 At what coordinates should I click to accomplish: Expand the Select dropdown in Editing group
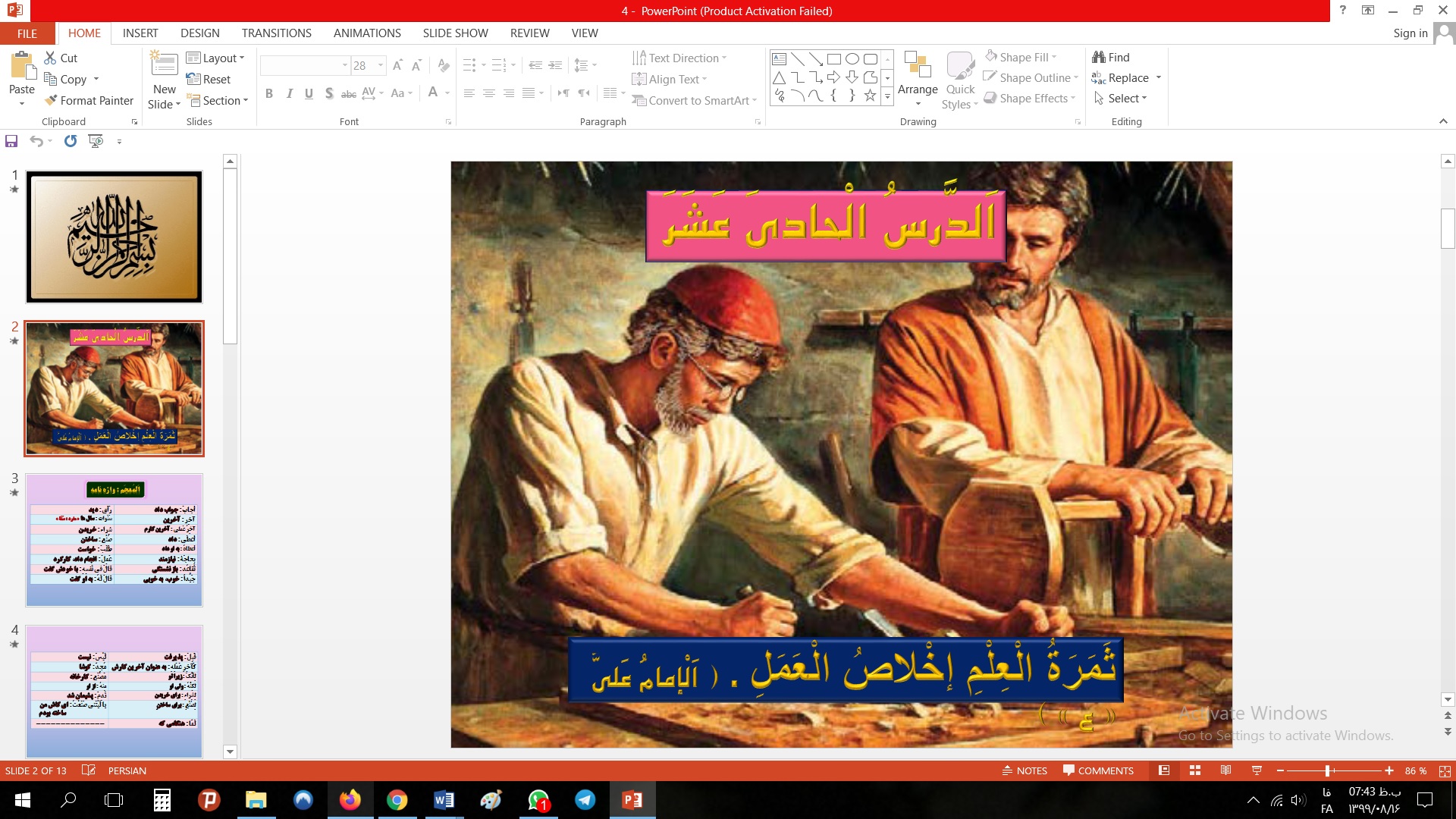pyautogui.click(x=1126, y=99)
